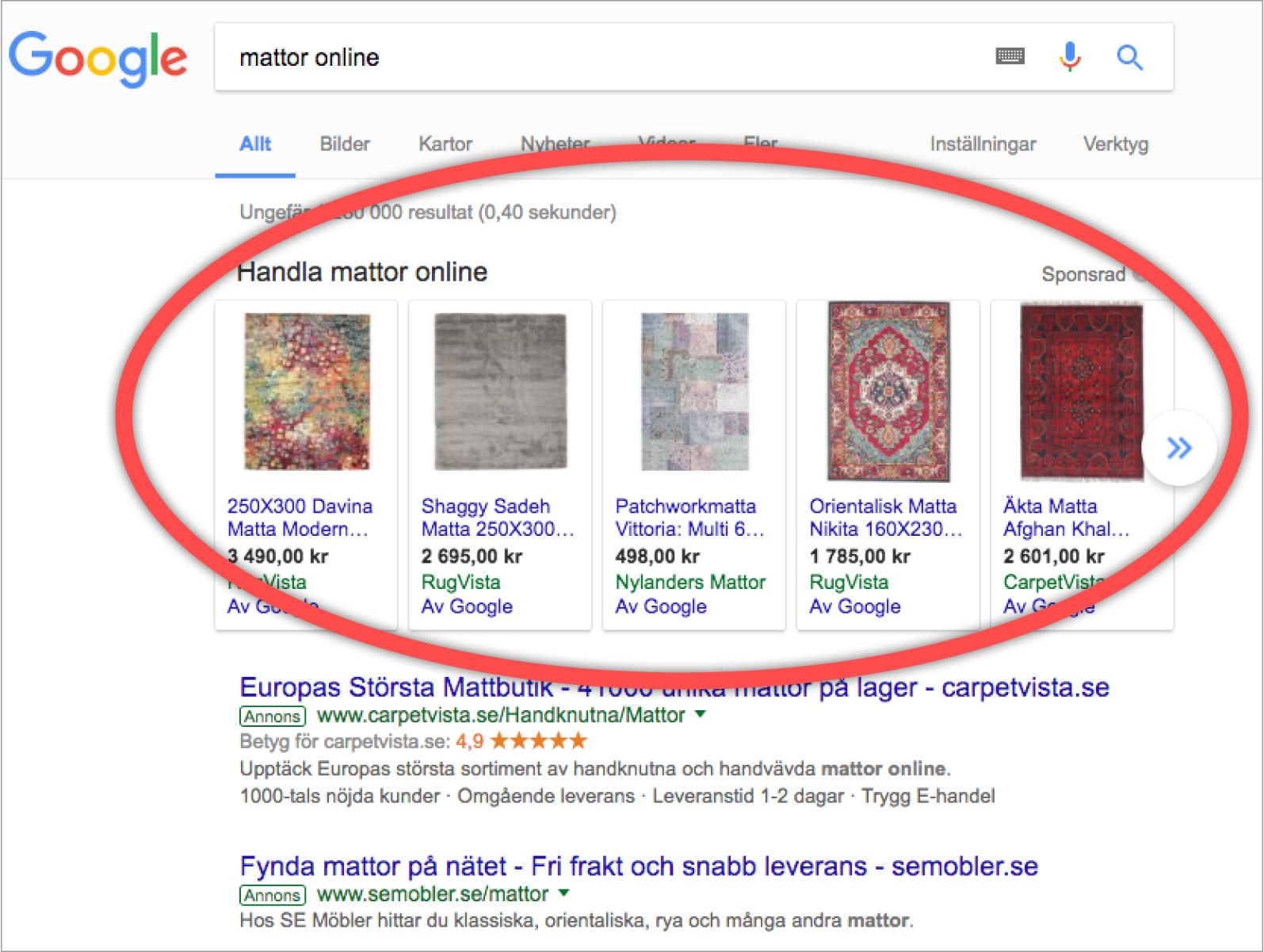This screenshot has width=1264, height=952.
Task: Open Europas Största Mattbutik carpetvista.se ad
Action: click(674, 687)
